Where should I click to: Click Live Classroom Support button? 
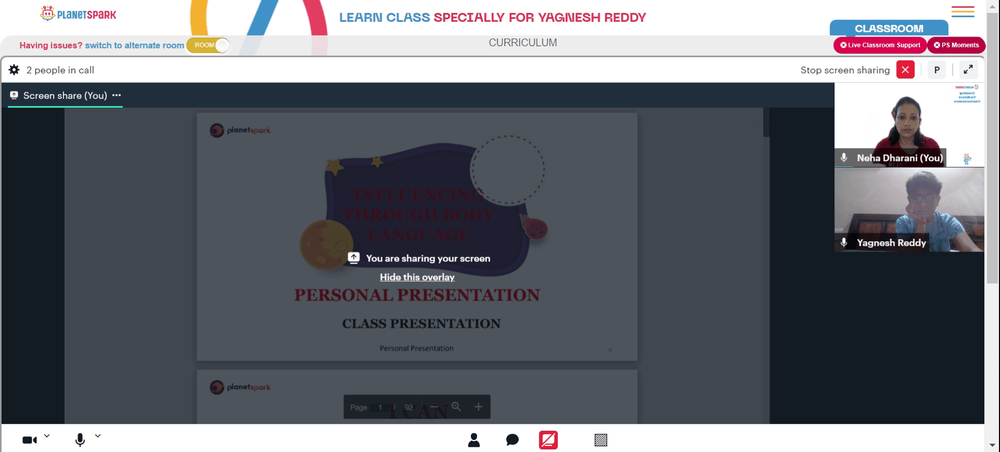pyautogui.click(x=879, y=45)
